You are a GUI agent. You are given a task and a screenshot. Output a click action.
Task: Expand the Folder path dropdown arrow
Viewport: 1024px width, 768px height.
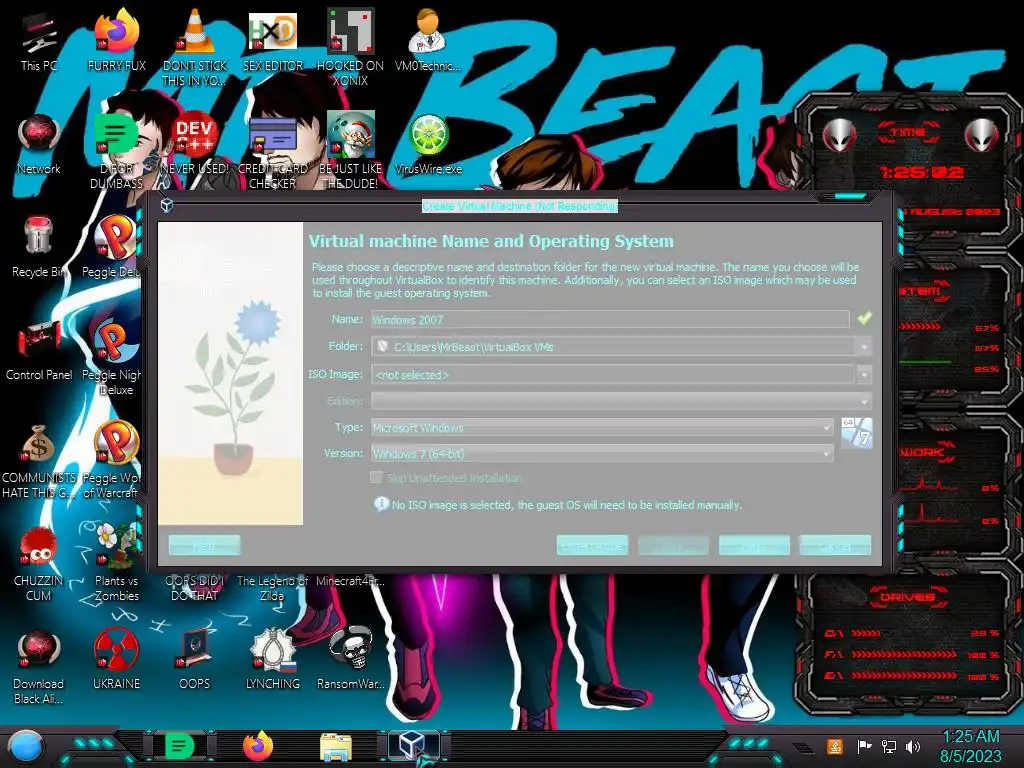(864, 347)
